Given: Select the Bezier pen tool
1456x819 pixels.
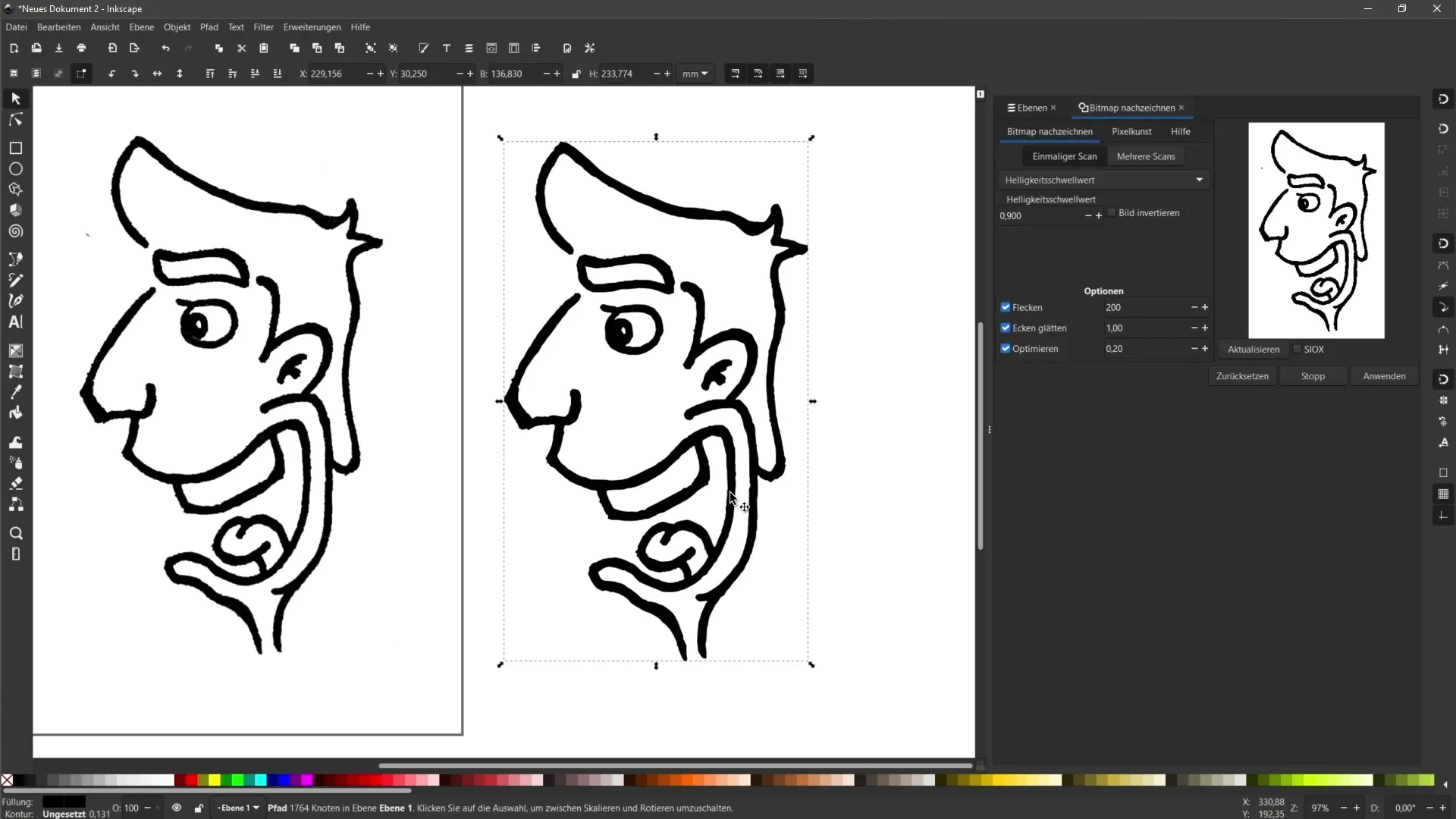Looking at the screenshot, I should point(15,299).
